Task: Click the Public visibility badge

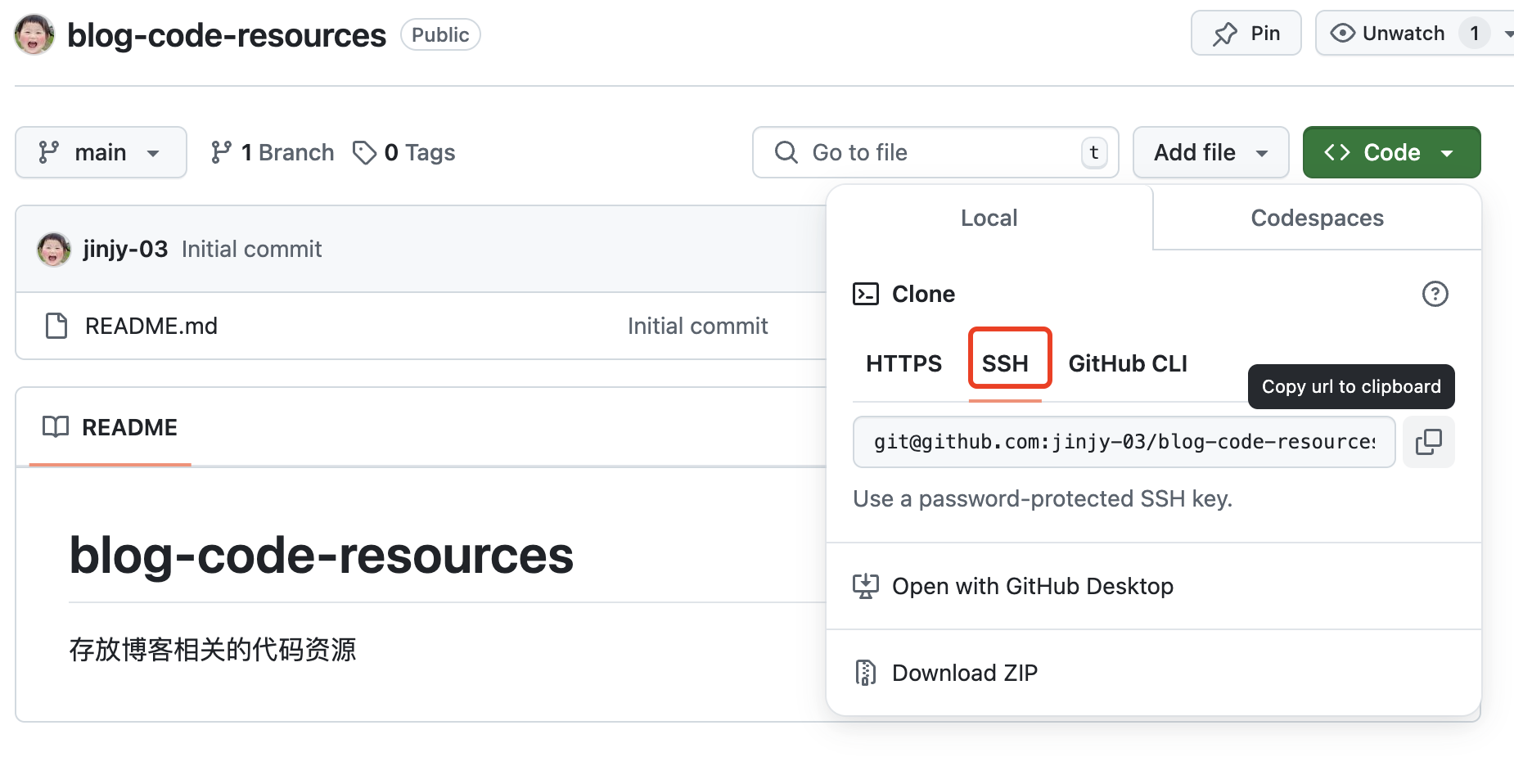Action: tap(440, 34)
